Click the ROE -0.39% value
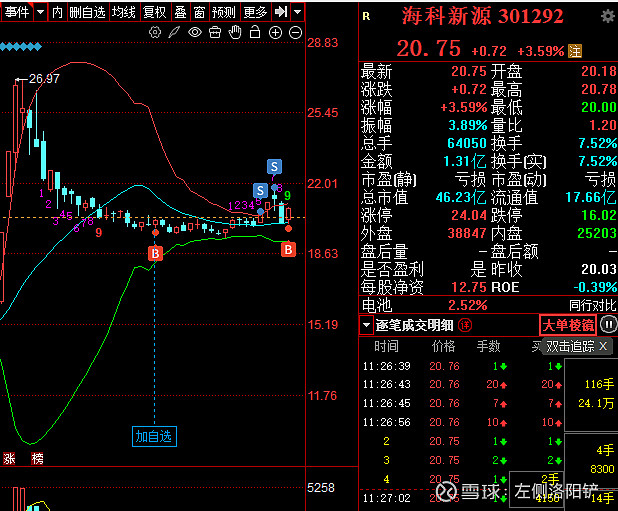 [595, 287]
